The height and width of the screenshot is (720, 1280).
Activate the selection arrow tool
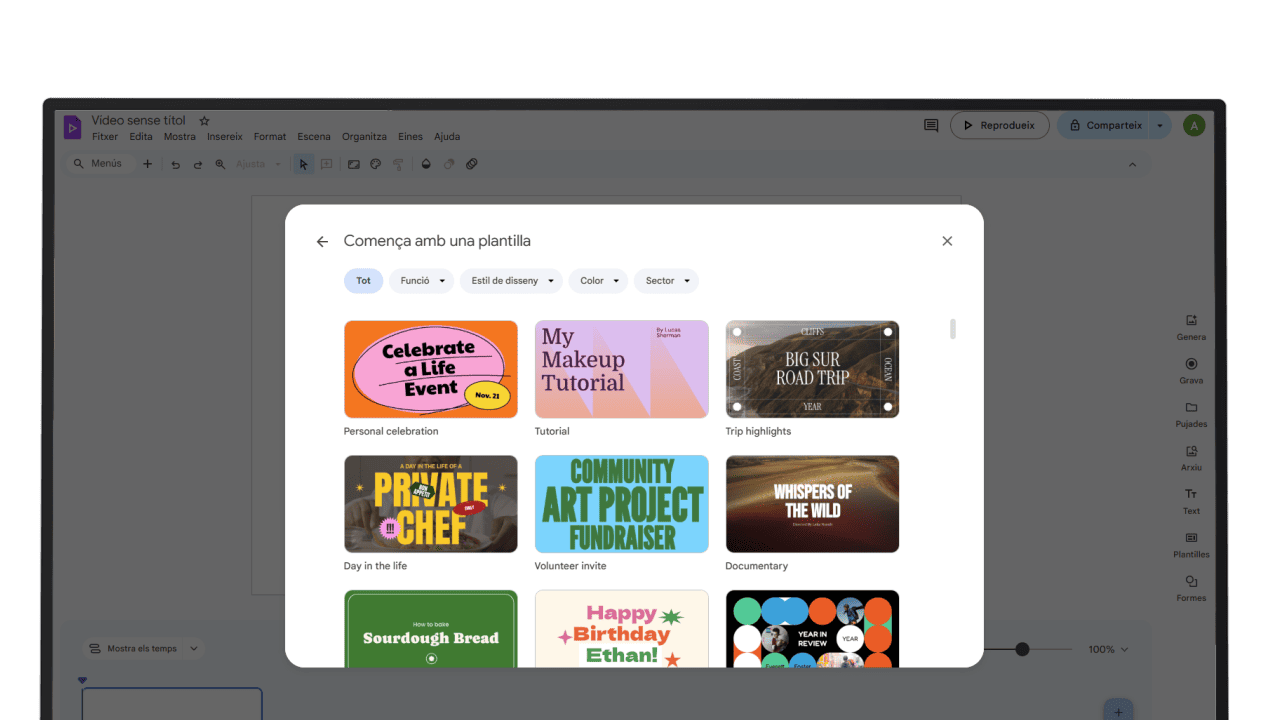click(302, 163)
